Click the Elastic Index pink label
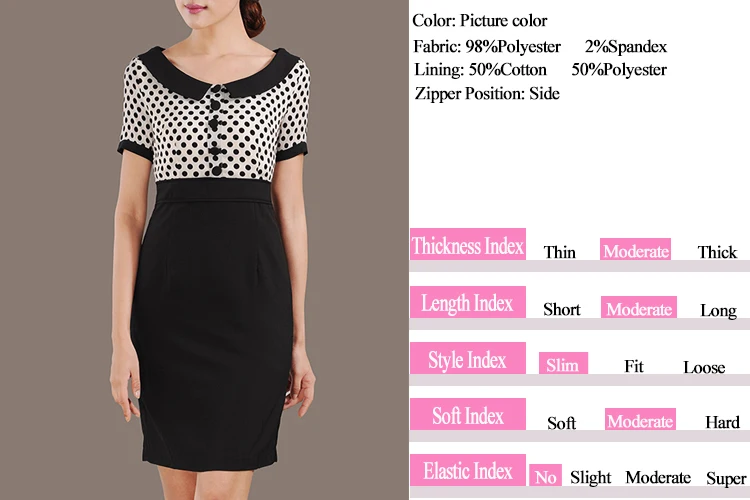The height and width of the screenshot is (500, 750). pyautogui.click(x=468, y=470)
